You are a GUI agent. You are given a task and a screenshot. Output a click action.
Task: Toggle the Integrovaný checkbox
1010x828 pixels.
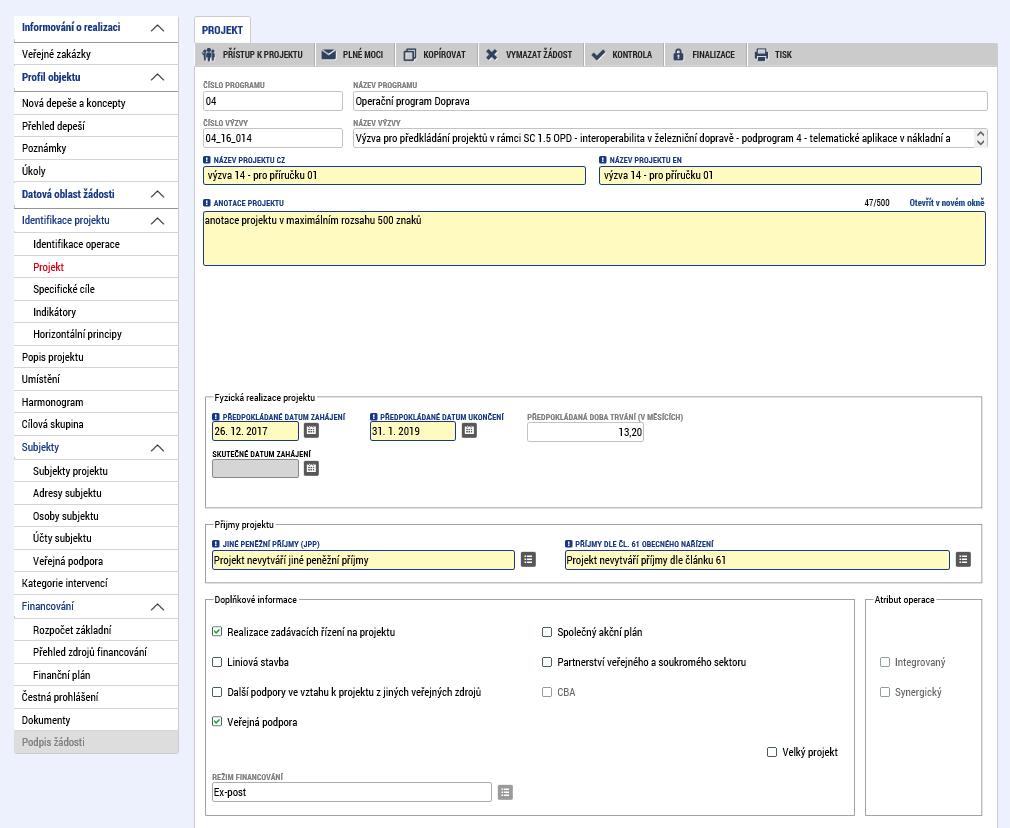click(885, 662)
